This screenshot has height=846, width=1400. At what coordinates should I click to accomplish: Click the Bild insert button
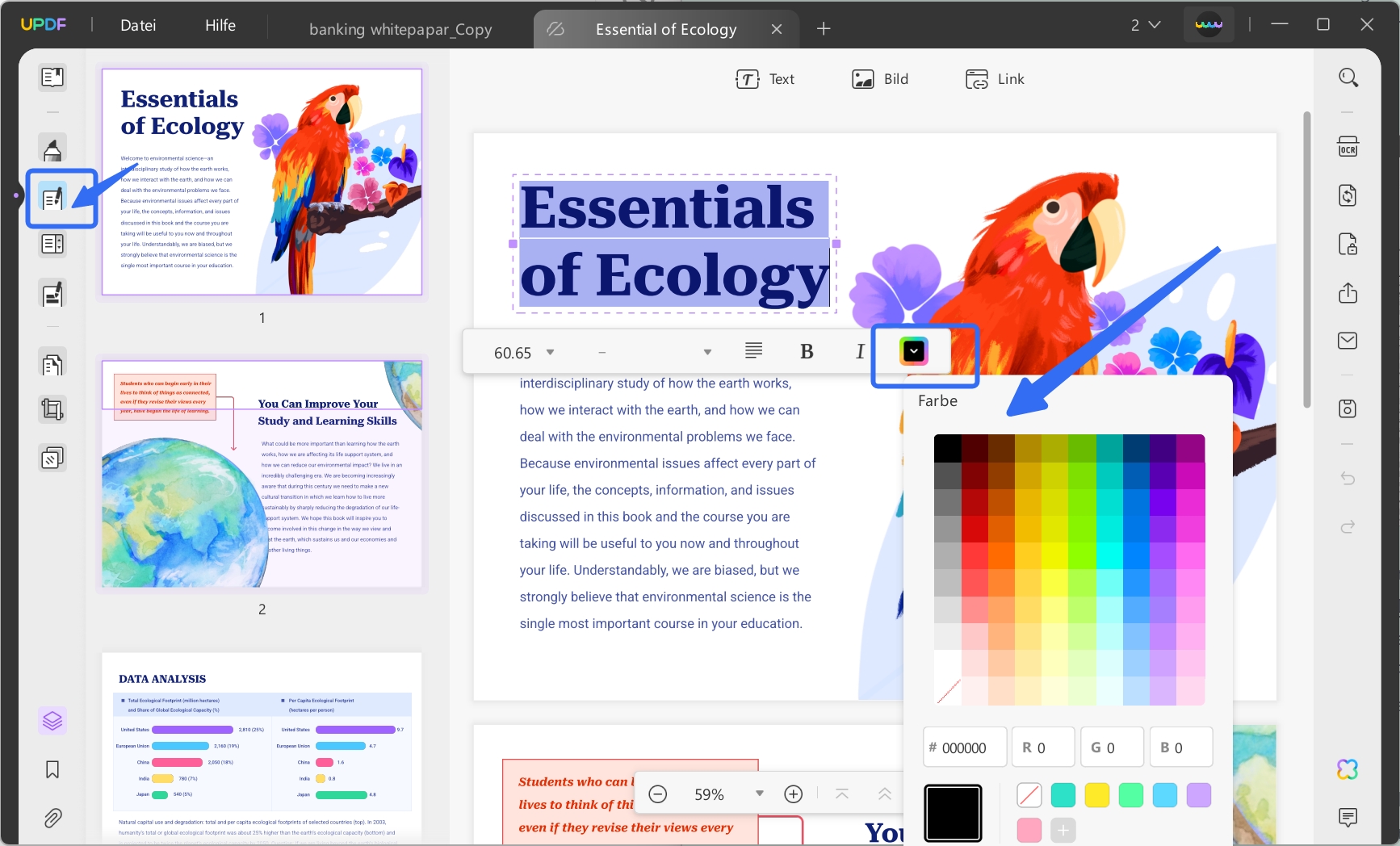click(880, 79)
